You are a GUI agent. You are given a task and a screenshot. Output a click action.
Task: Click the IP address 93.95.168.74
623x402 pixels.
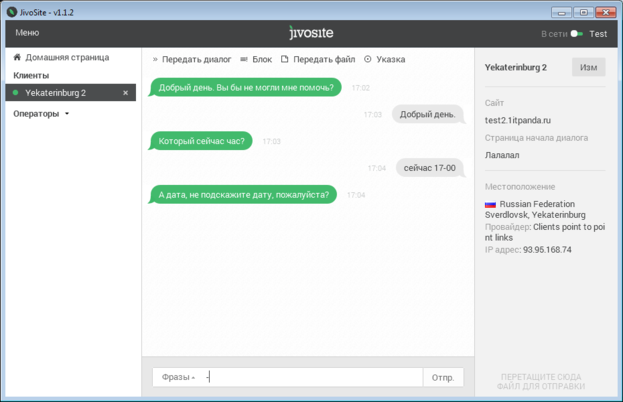[x=547, y=250]
